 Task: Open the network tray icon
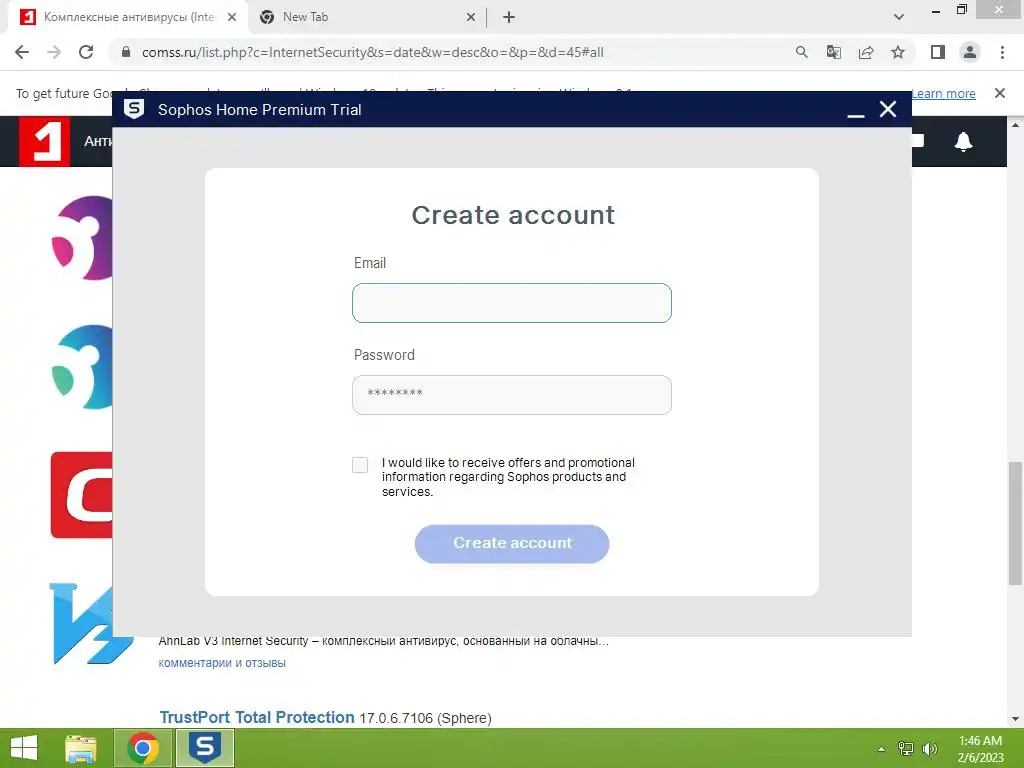(906, 749)
